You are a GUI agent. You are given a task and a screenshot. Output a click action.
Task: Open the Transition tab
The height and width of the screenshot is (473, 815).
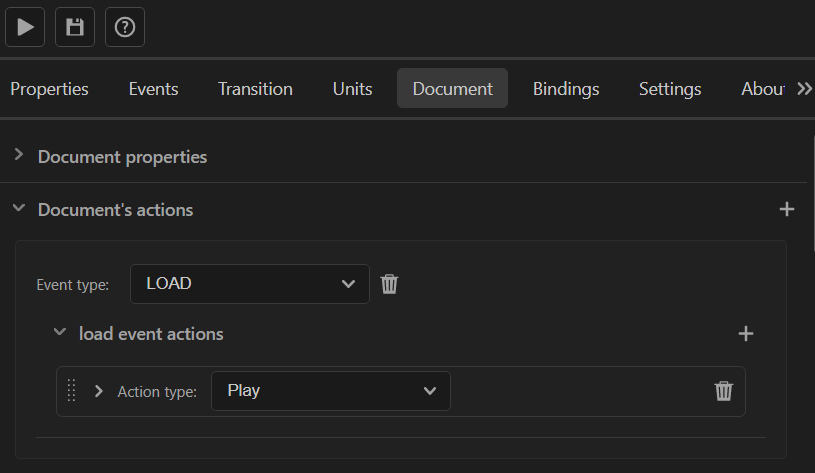[255, 89]
